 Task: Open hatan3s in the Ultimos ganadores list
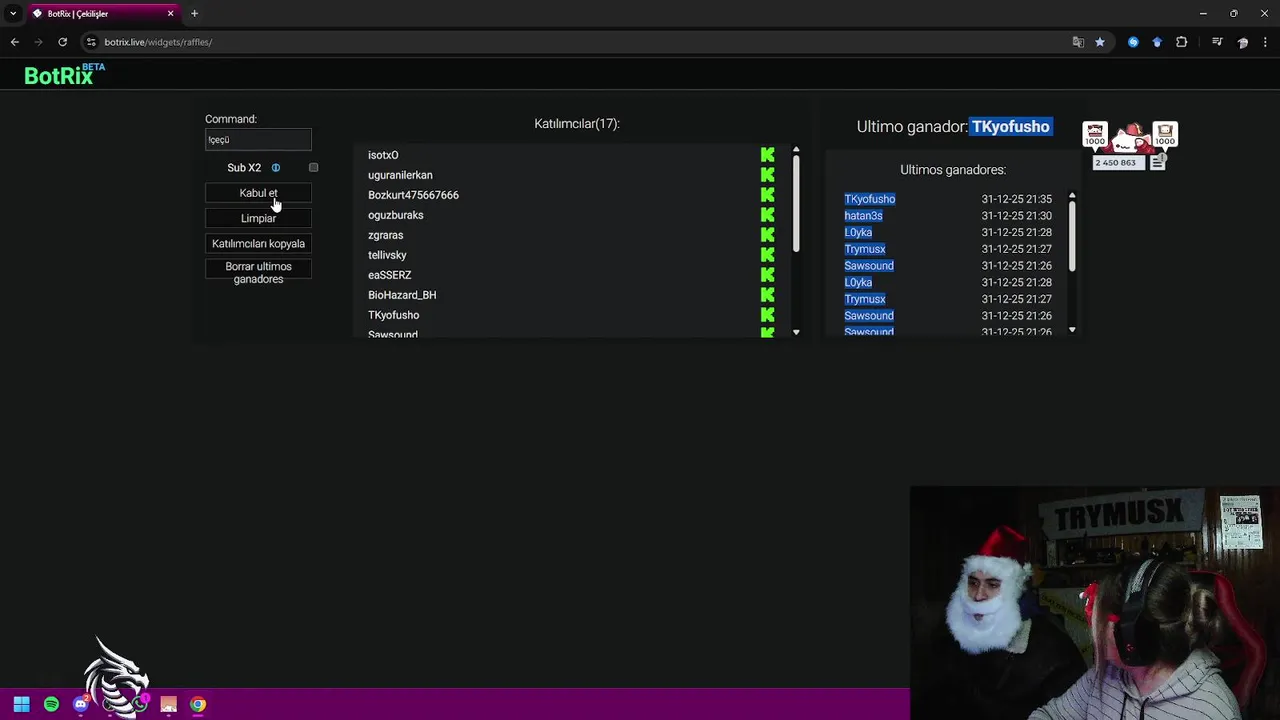click(863, 216)
